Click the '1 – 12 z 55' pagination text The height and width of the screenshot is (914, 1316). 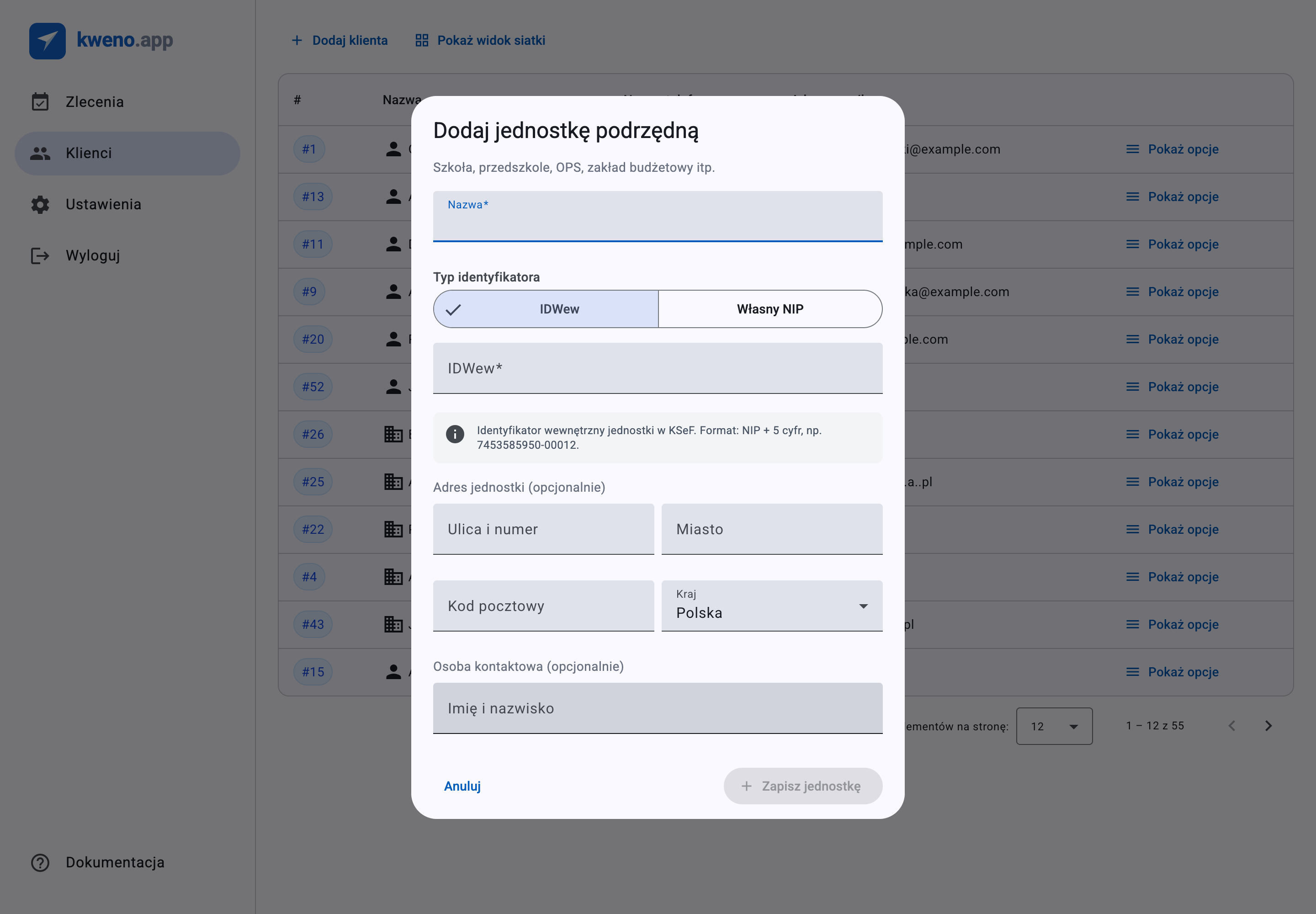(x=1155, y=726)
